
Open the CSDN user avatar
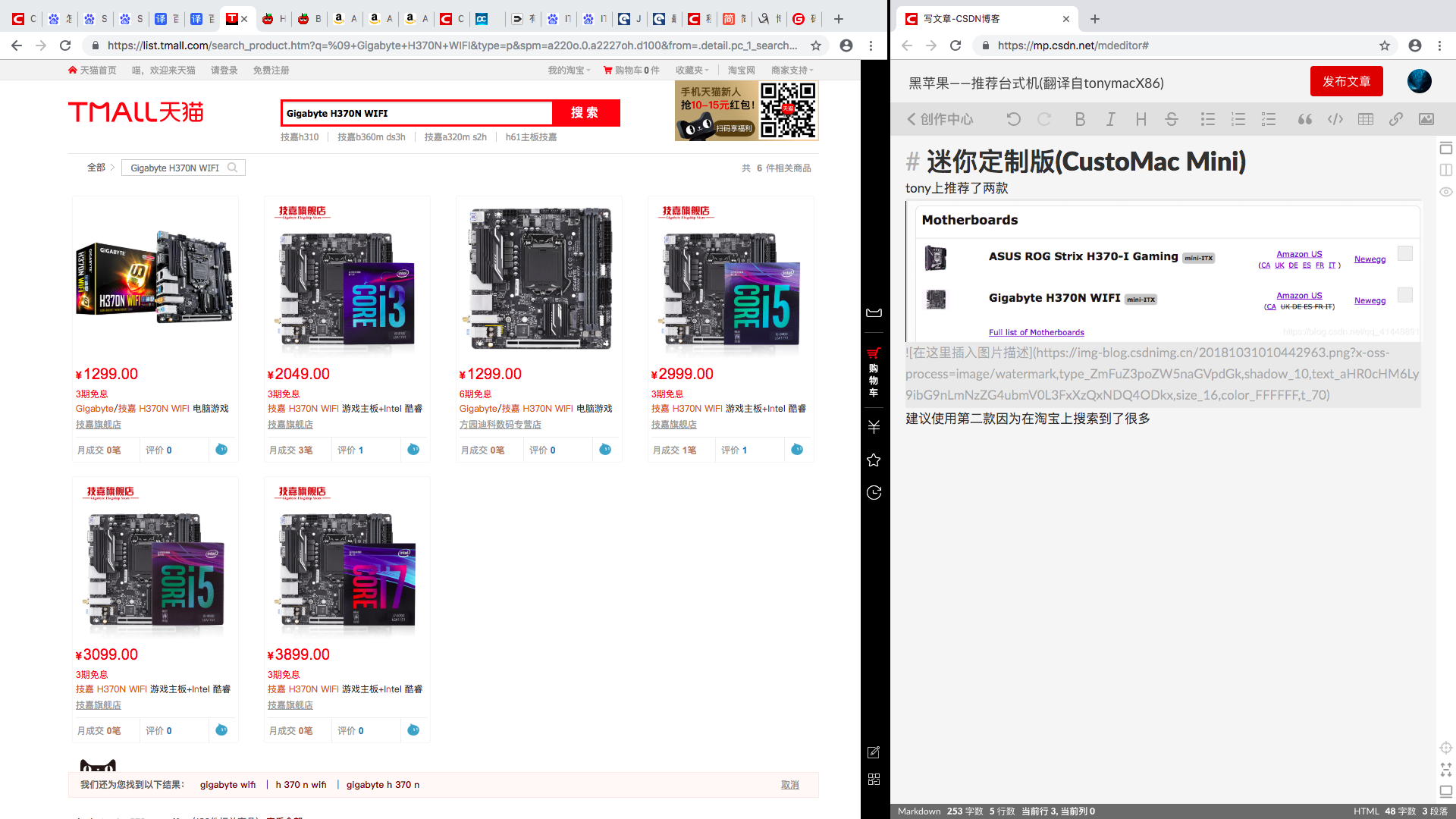pos(1420,81)
